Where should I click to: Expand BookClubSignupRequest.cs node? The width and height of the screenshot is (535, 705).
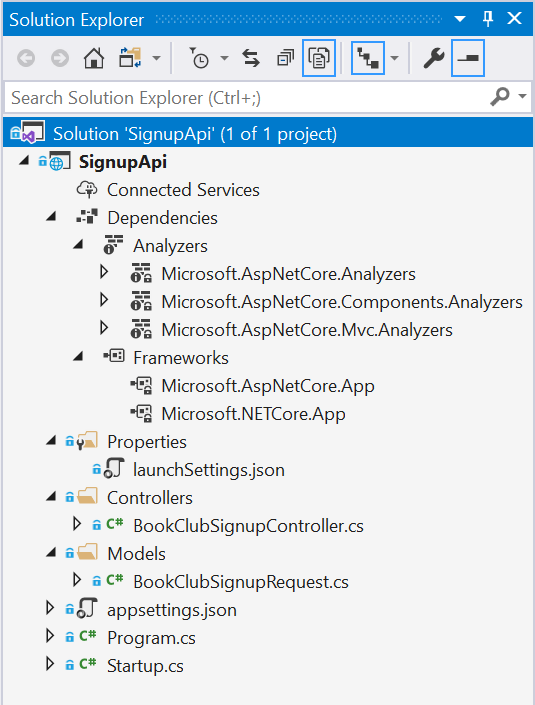pos(77,580)
